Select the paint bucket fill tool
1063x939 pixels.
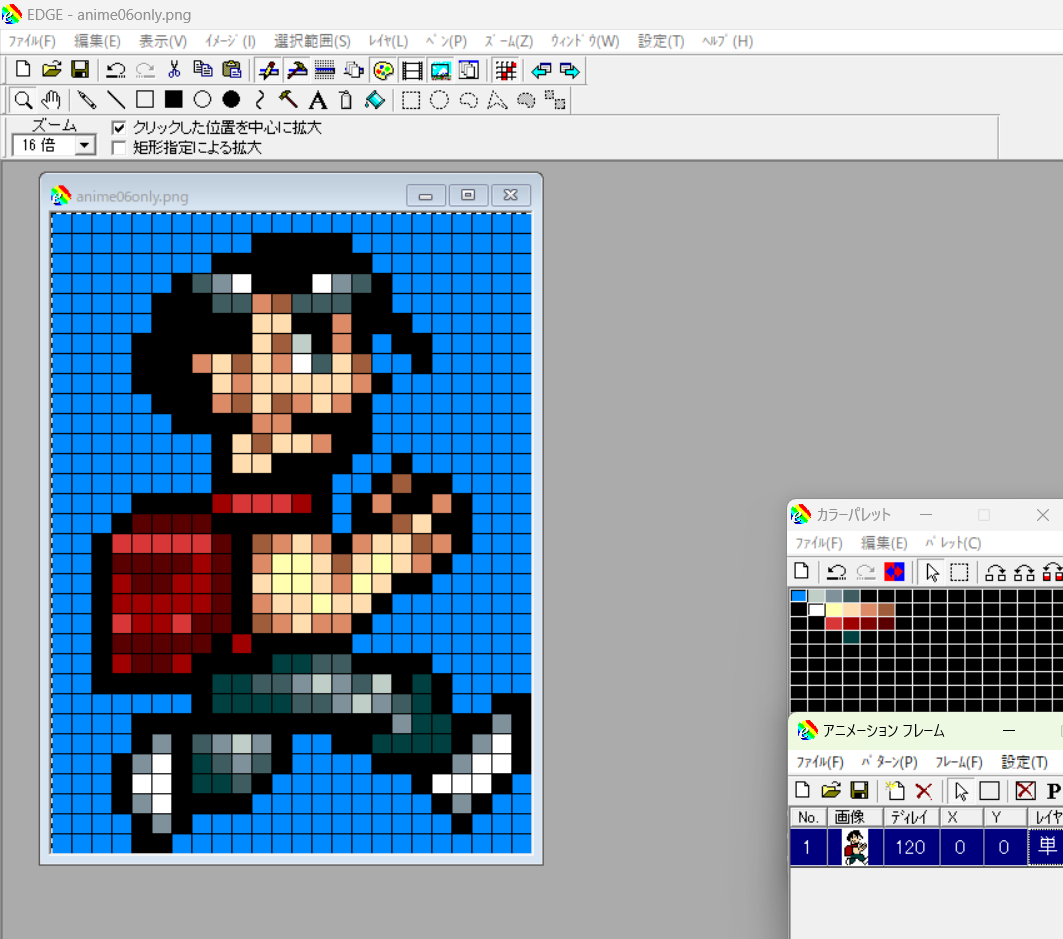tap(375, 100)
